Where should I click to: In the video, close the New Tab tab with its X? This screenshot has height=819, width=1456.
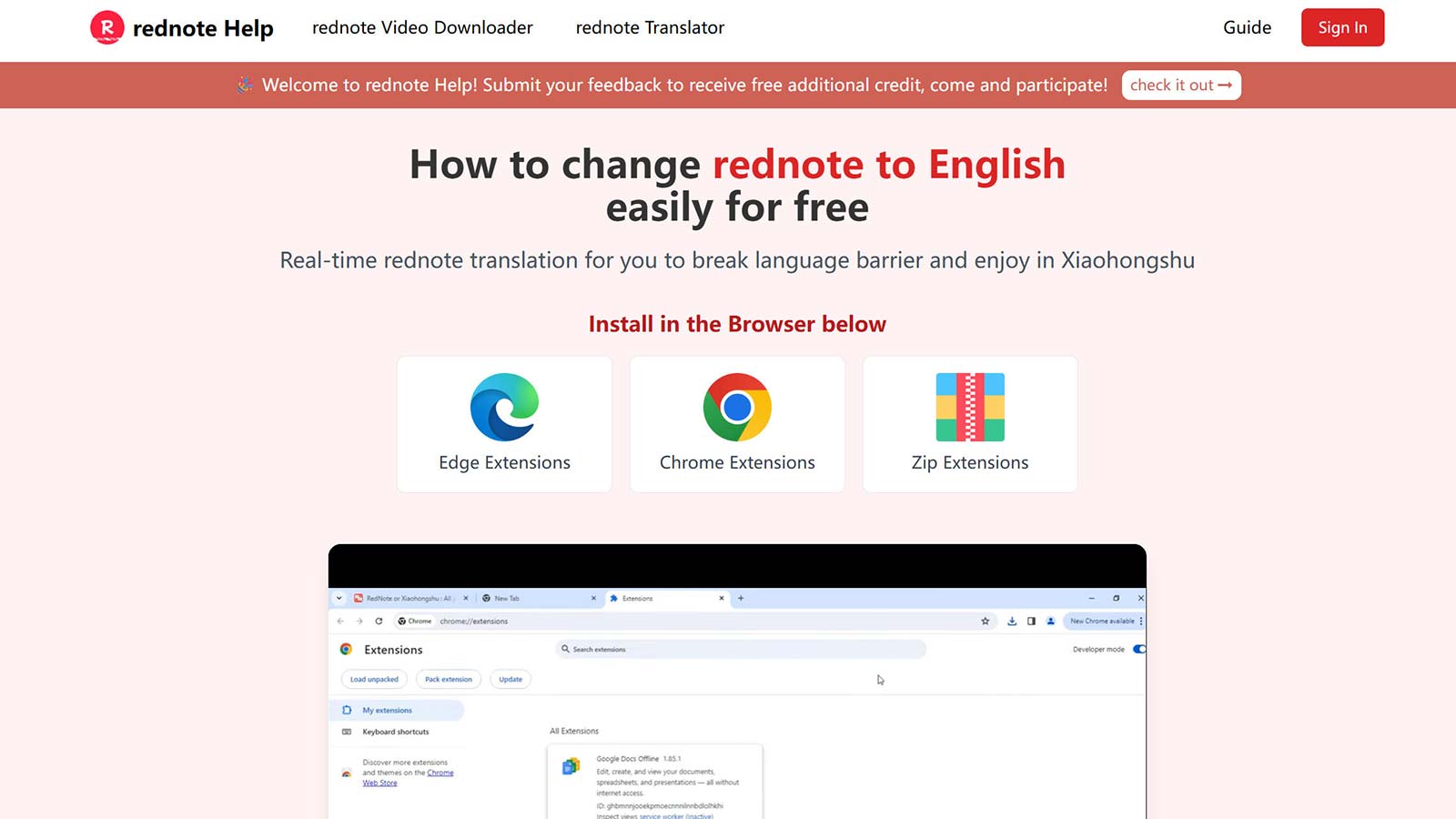(593, 598)
